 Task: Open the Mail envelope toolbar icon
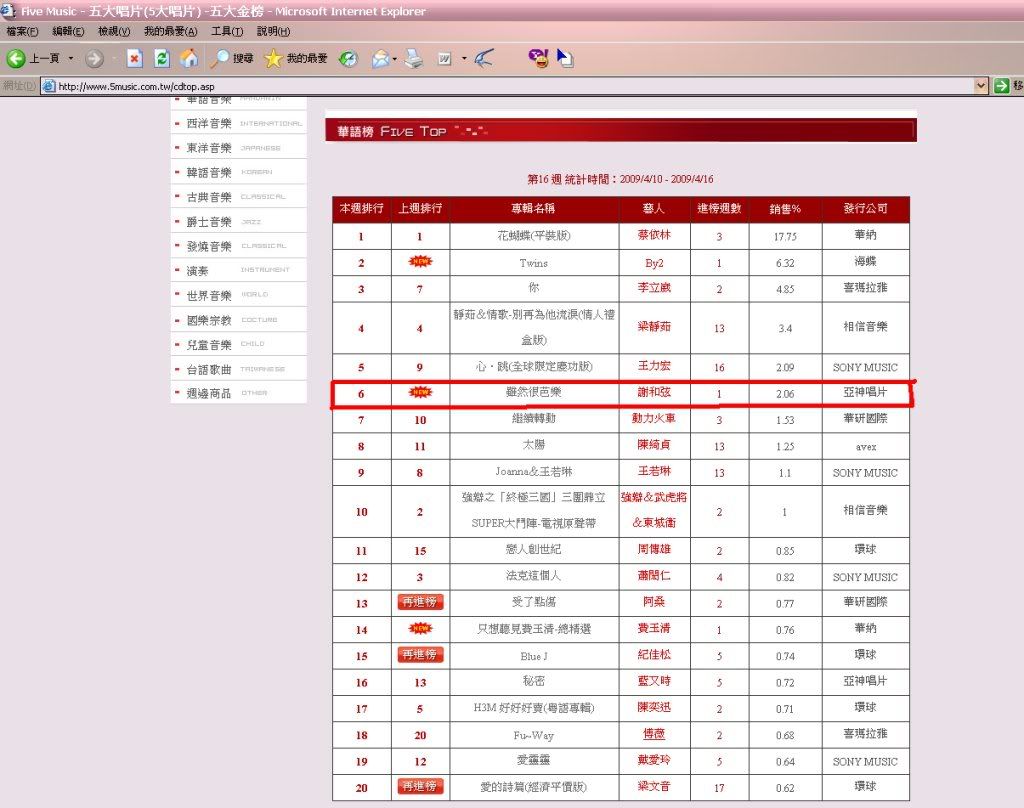pyautogui.click(x=381, y=59)
